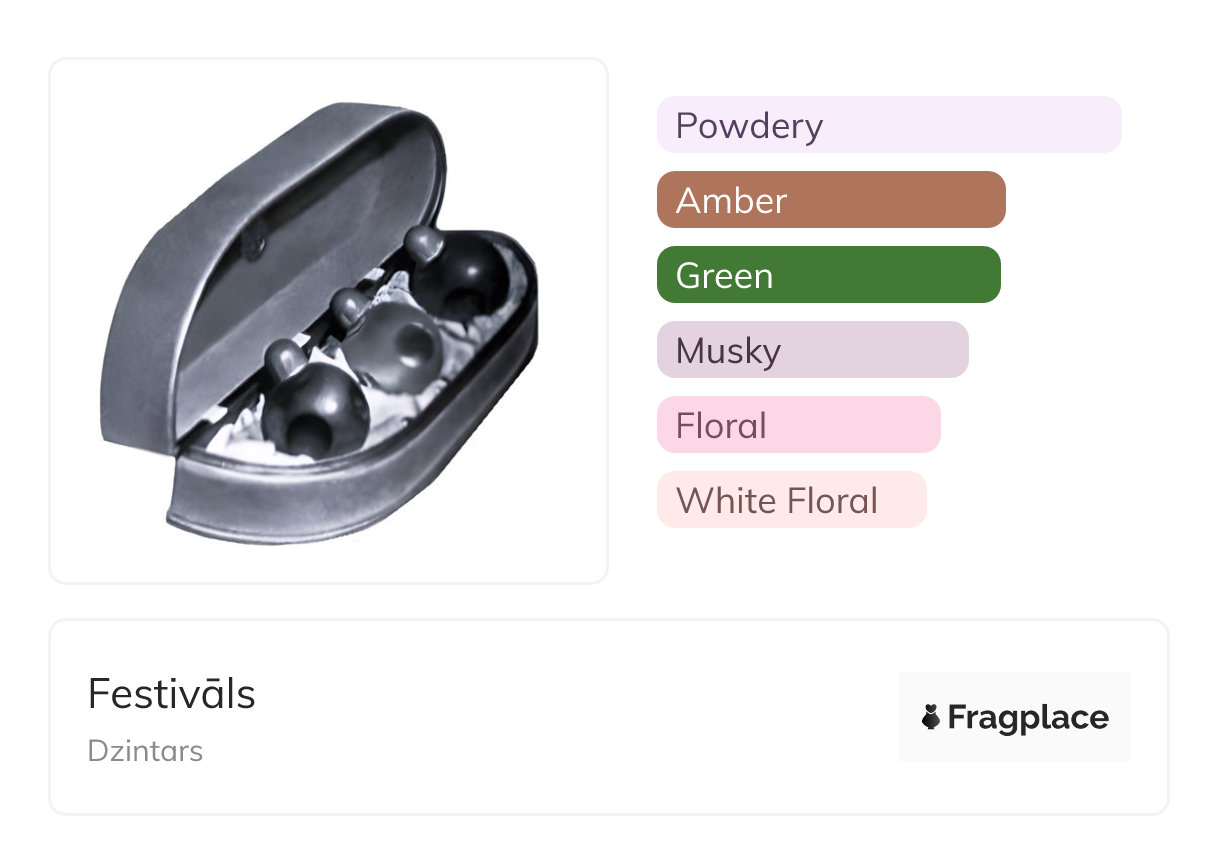This screenshot has height=864, width=1218.
Task: Select the Amber accord bar
Action: [830, 200]
